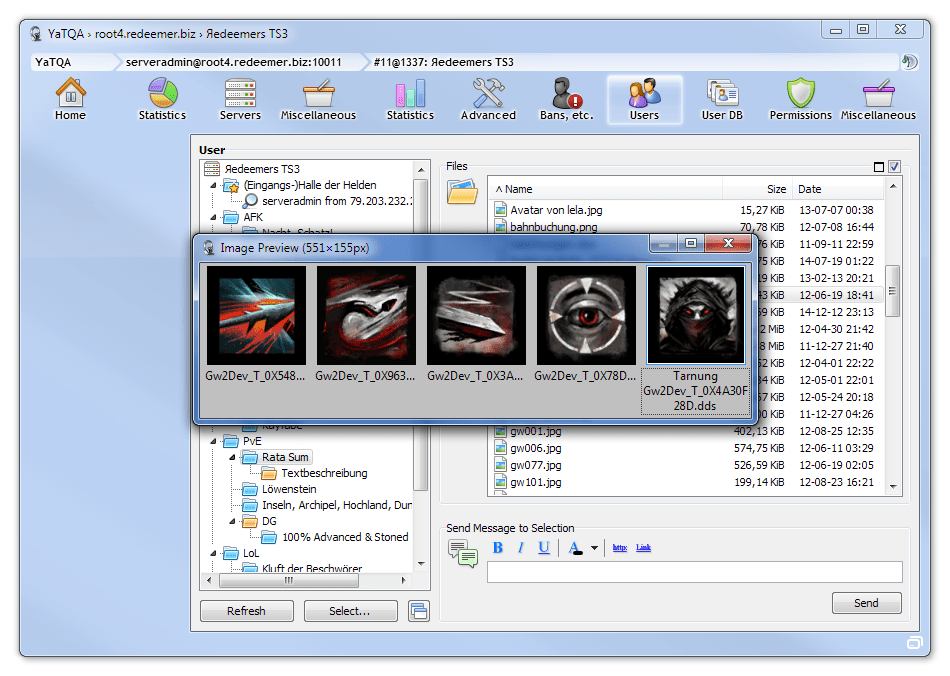
Task: Click the Avatar von lela.jpg file icon
Action: (500, 210)
